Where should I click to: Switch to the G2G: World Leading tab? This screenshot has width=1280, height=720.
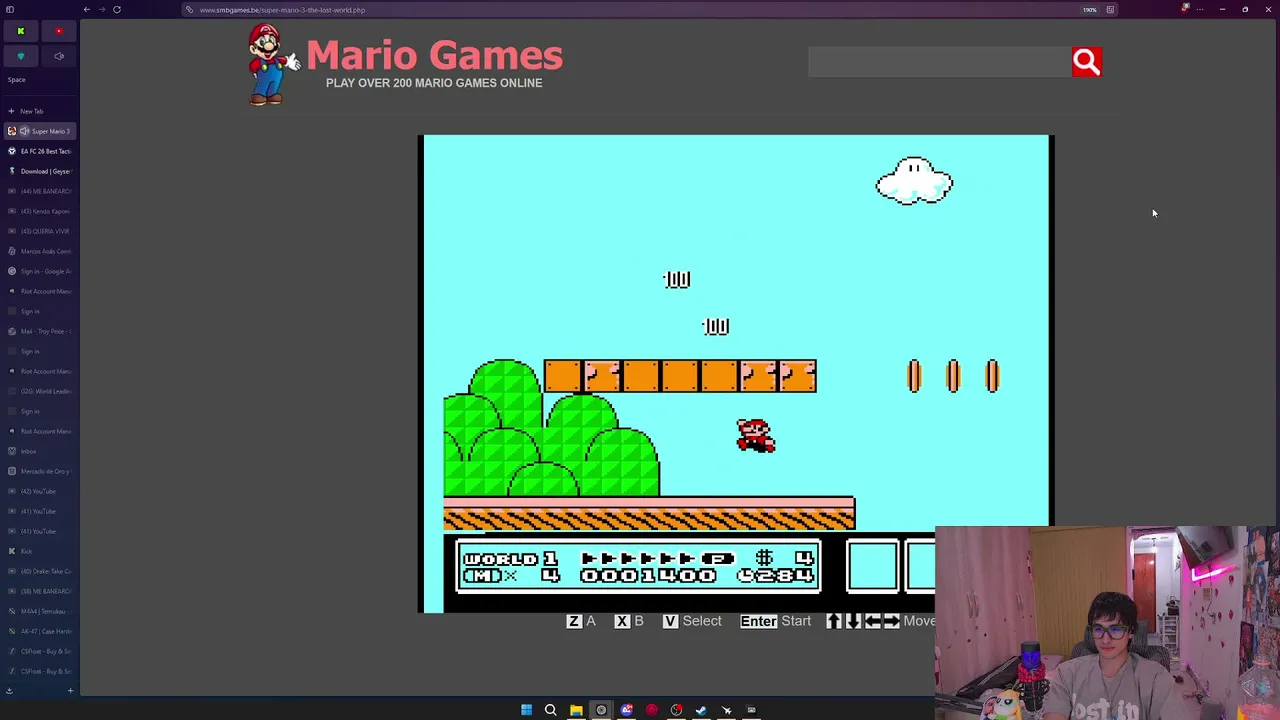[x=40, y=391]
